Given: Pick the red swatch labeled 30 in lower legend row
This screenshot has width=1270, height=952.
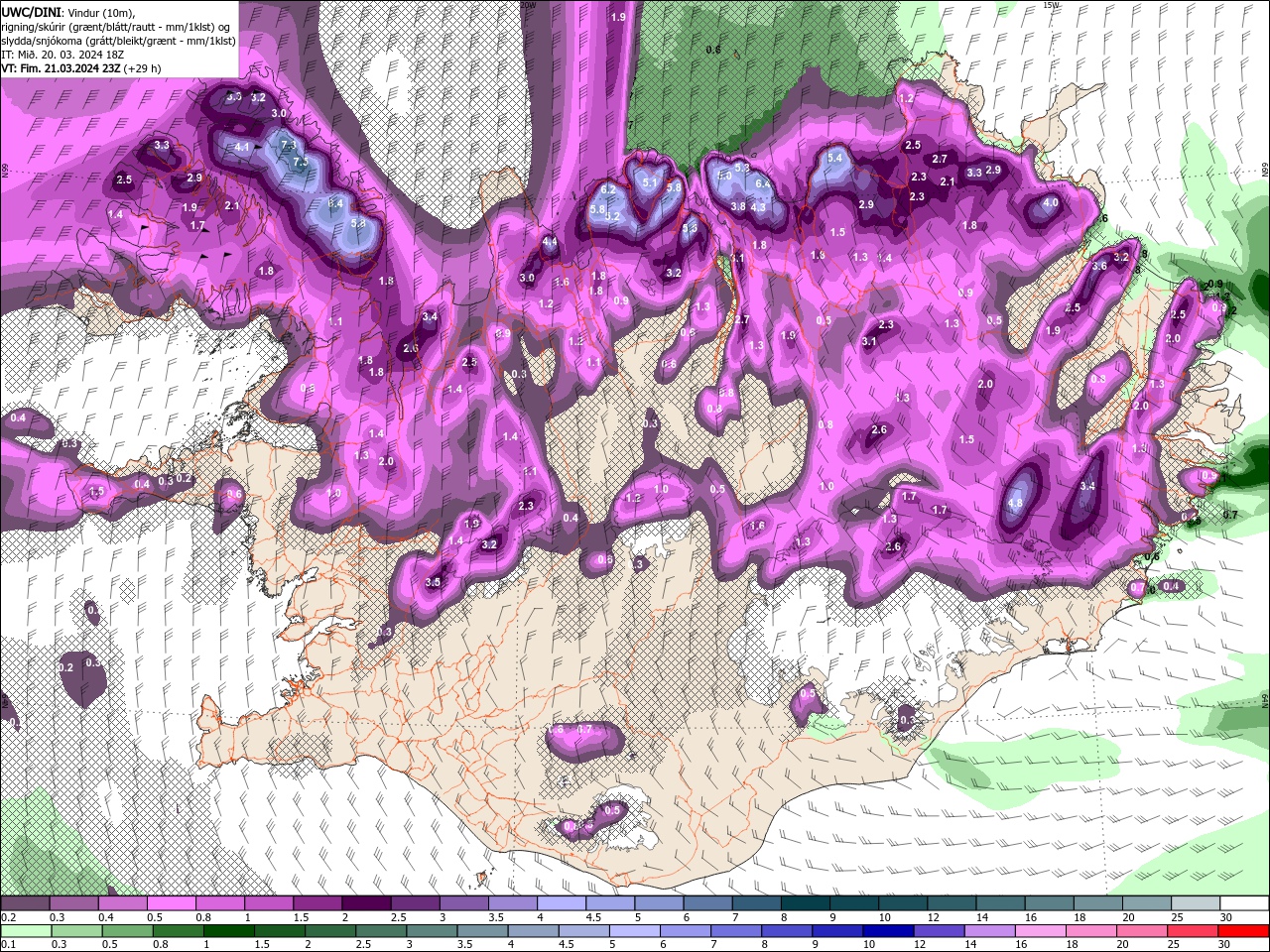Looking at the screenshot, I should pos(1241,931).
